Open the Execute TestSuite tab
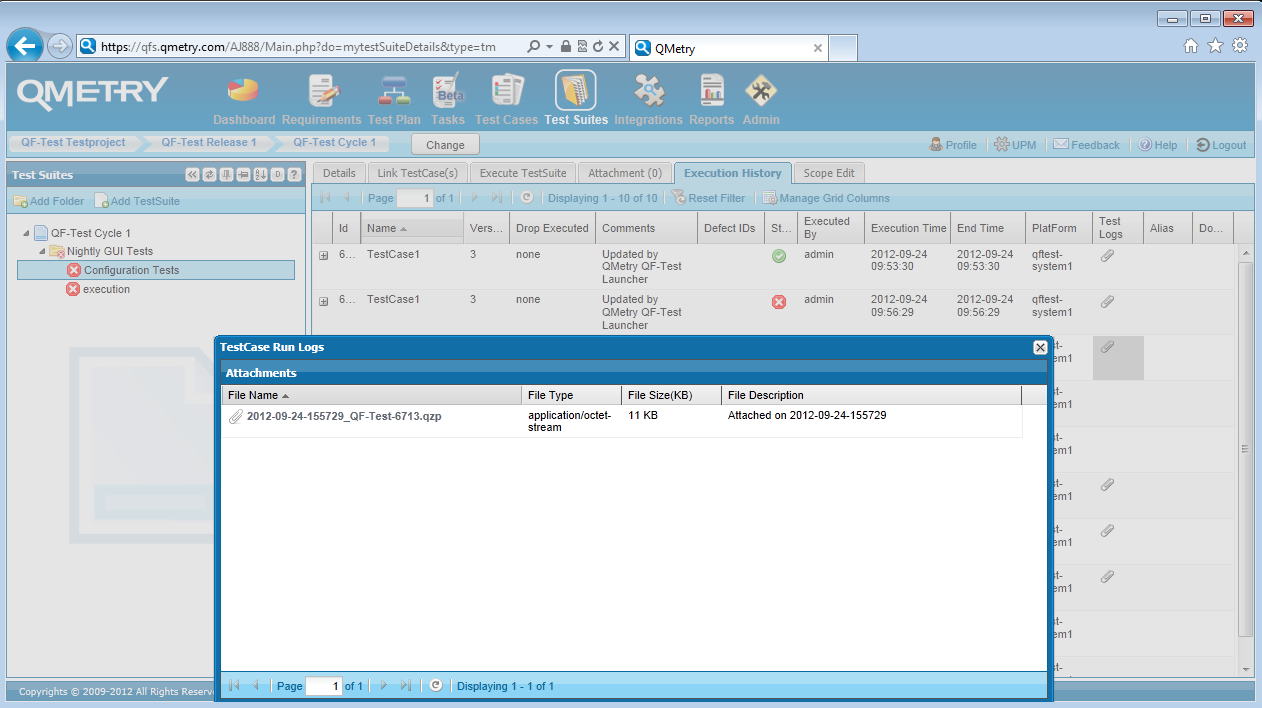 [523, 173]
